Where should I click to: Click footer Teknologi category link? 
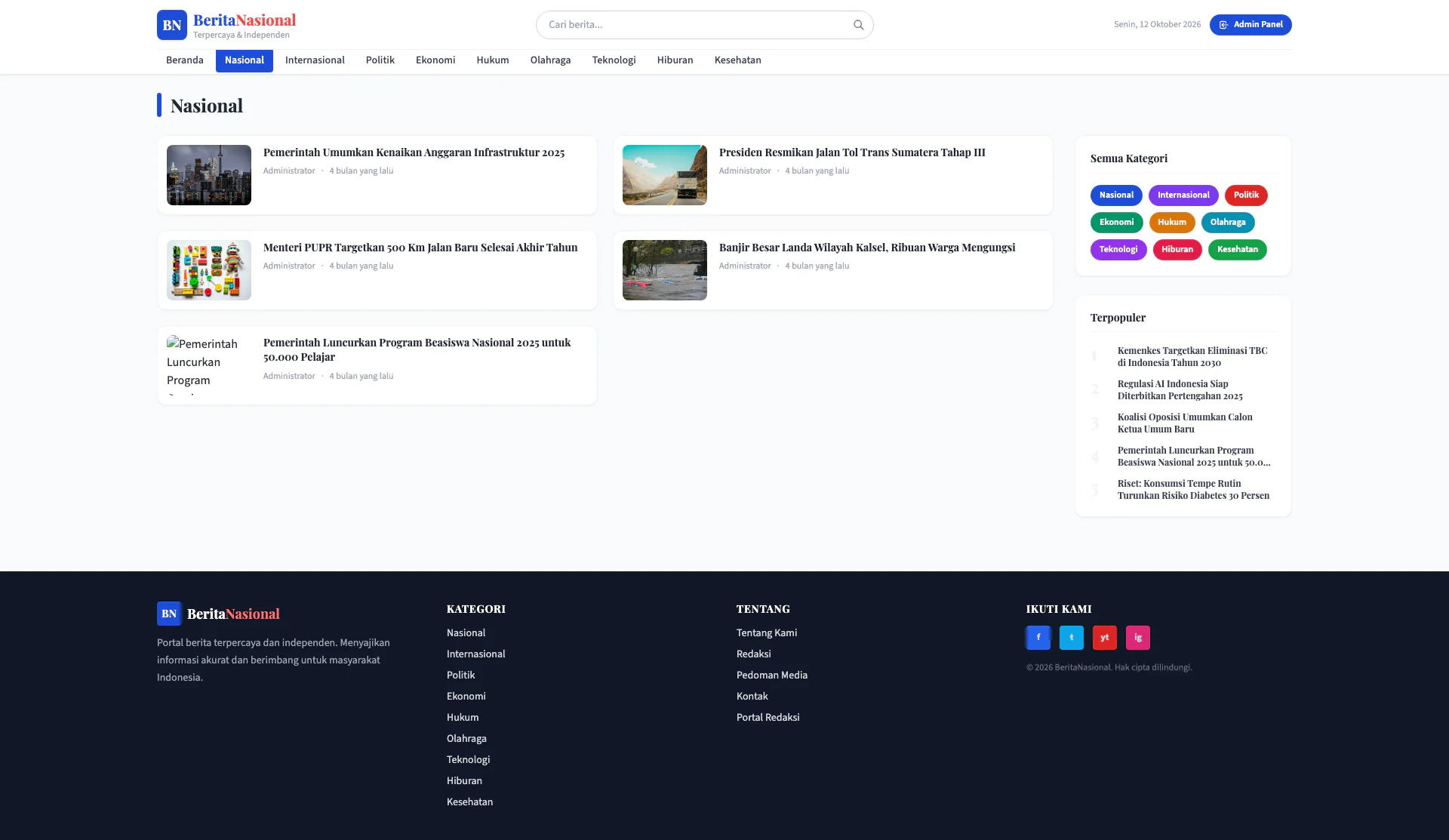[x=469, y=760]
